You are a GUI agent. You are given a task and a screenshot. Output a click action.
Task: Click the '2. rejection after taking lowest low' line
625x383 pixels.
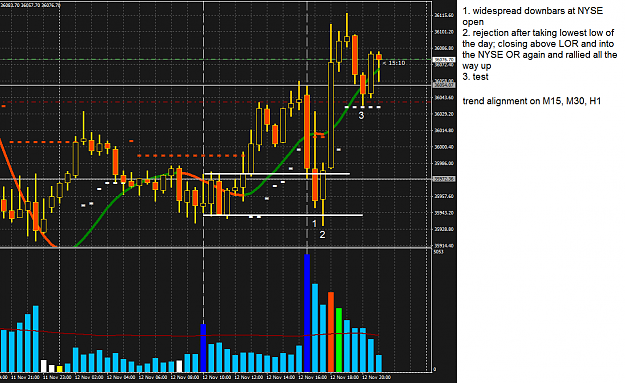click(x=538, y=33)
